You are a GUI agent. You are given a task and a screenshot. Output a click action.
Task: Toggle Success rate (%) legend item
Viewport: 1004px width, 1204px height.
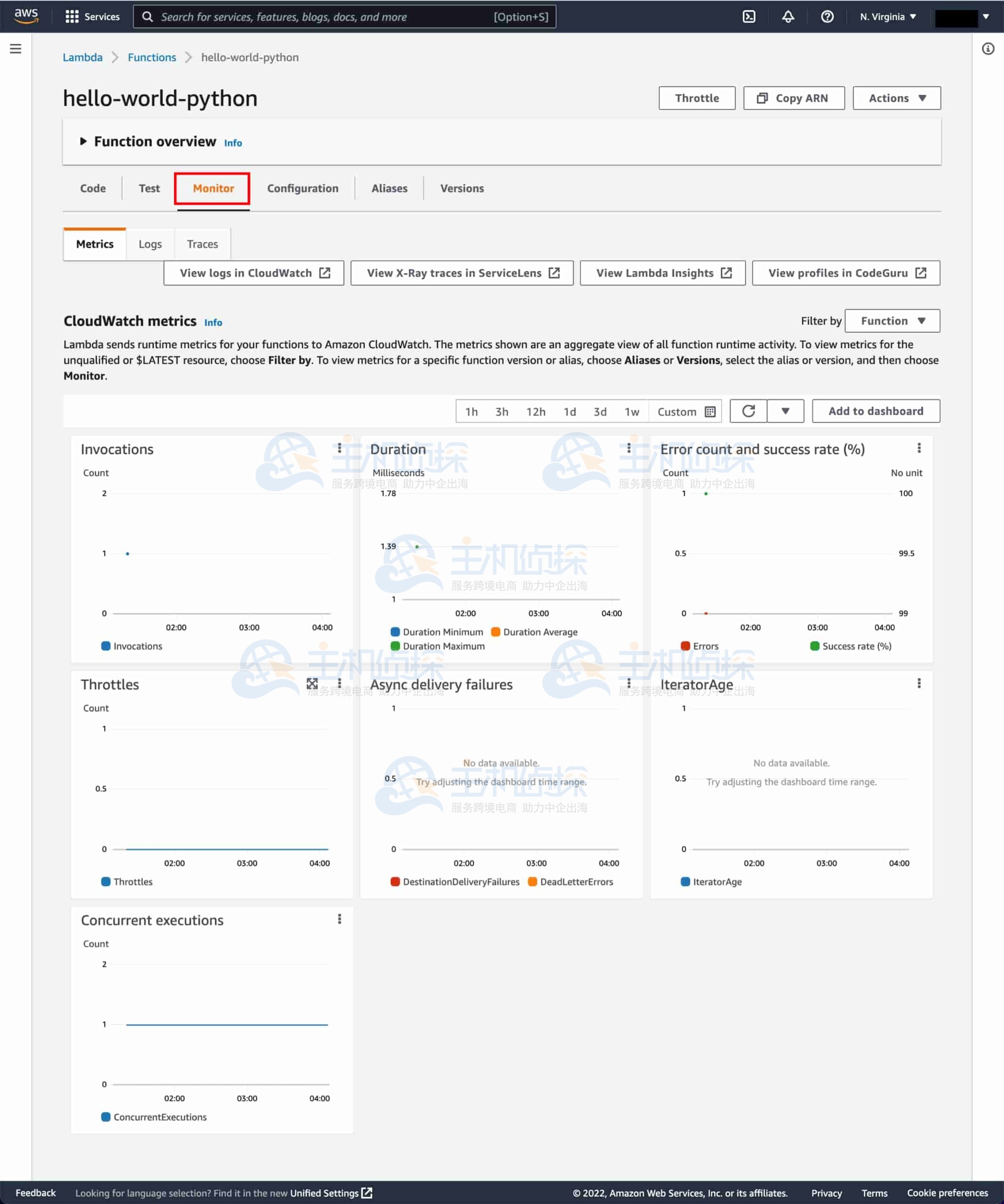[850, 646]
